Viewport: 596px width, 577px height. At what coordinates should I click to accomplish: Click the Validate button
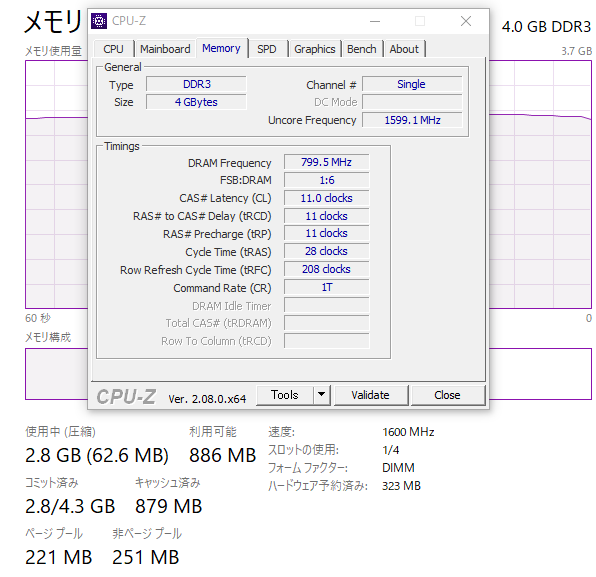point(370,395)
